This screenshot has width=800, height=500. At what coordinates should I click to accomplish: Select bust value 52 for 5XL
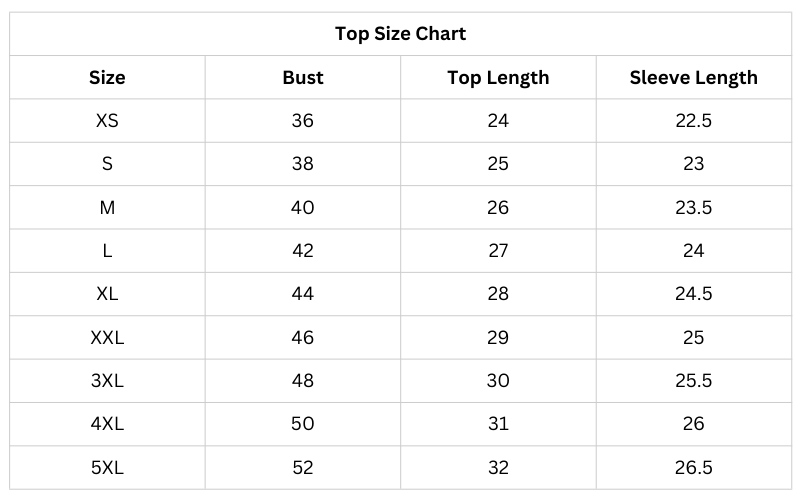303,467
